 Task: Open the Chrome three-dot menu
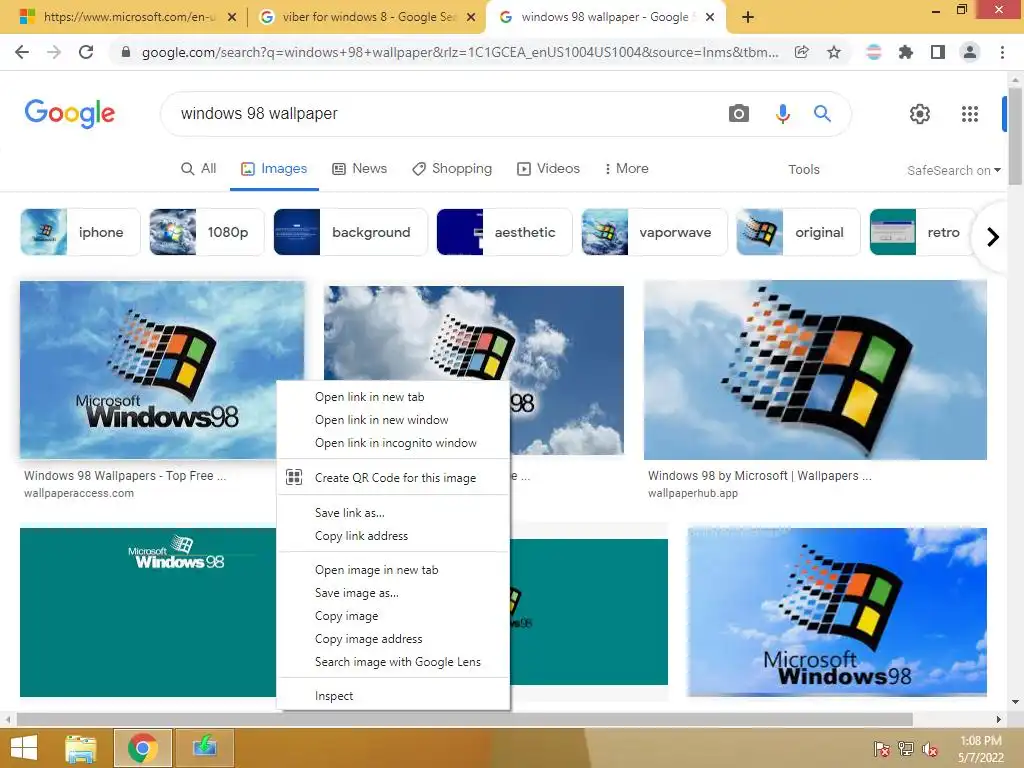click(x=1002, y=52)
